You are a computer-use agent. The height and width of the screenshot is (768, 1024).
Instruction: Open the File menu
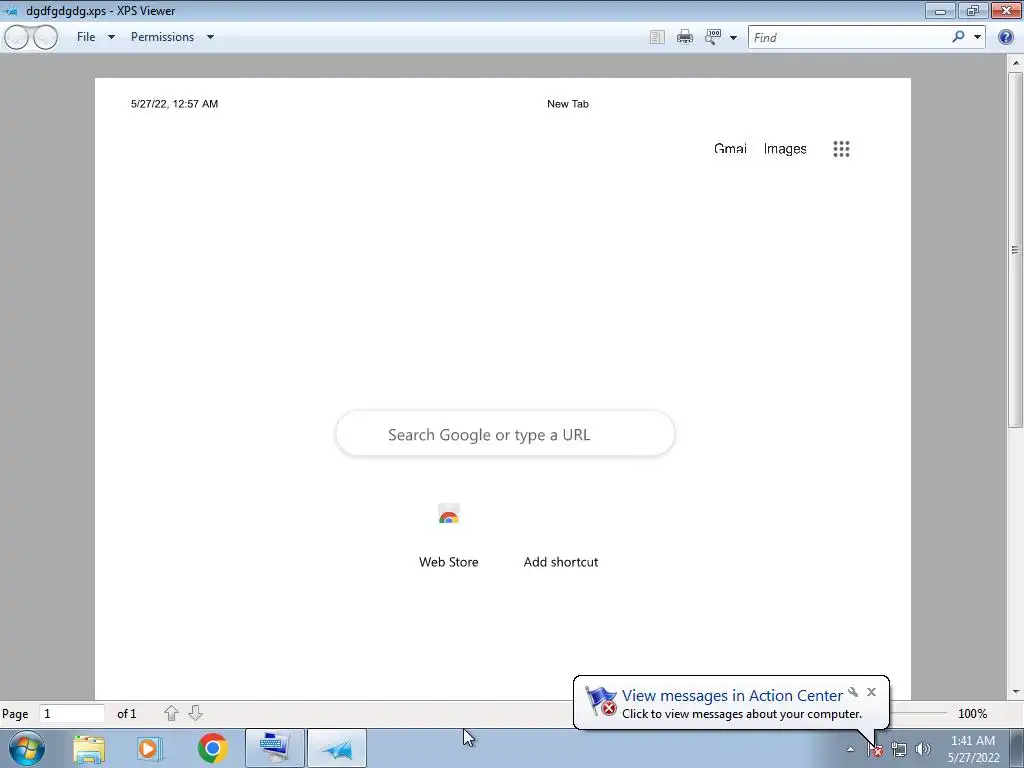pos(86,37)
